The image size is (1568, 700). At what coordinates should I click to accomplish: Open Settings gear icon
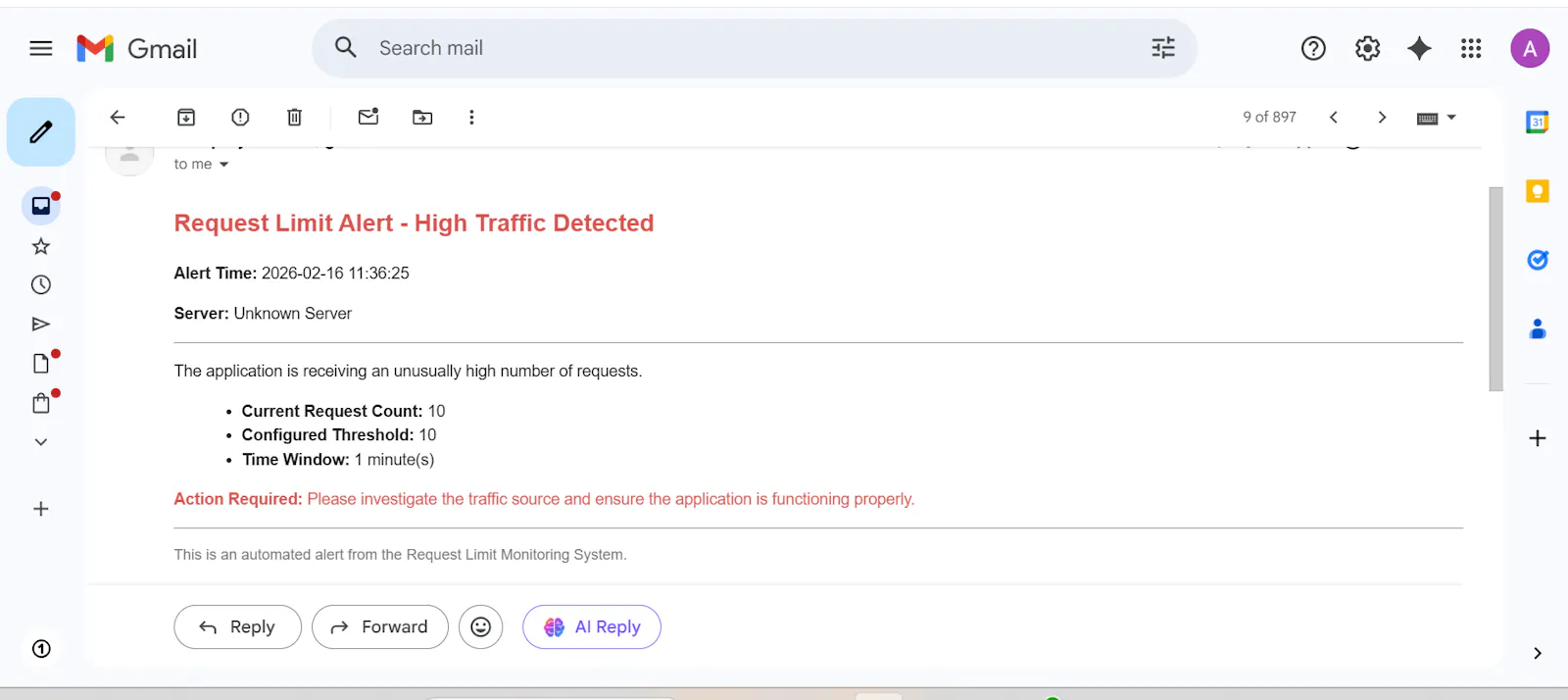(x=1367, y=48)
